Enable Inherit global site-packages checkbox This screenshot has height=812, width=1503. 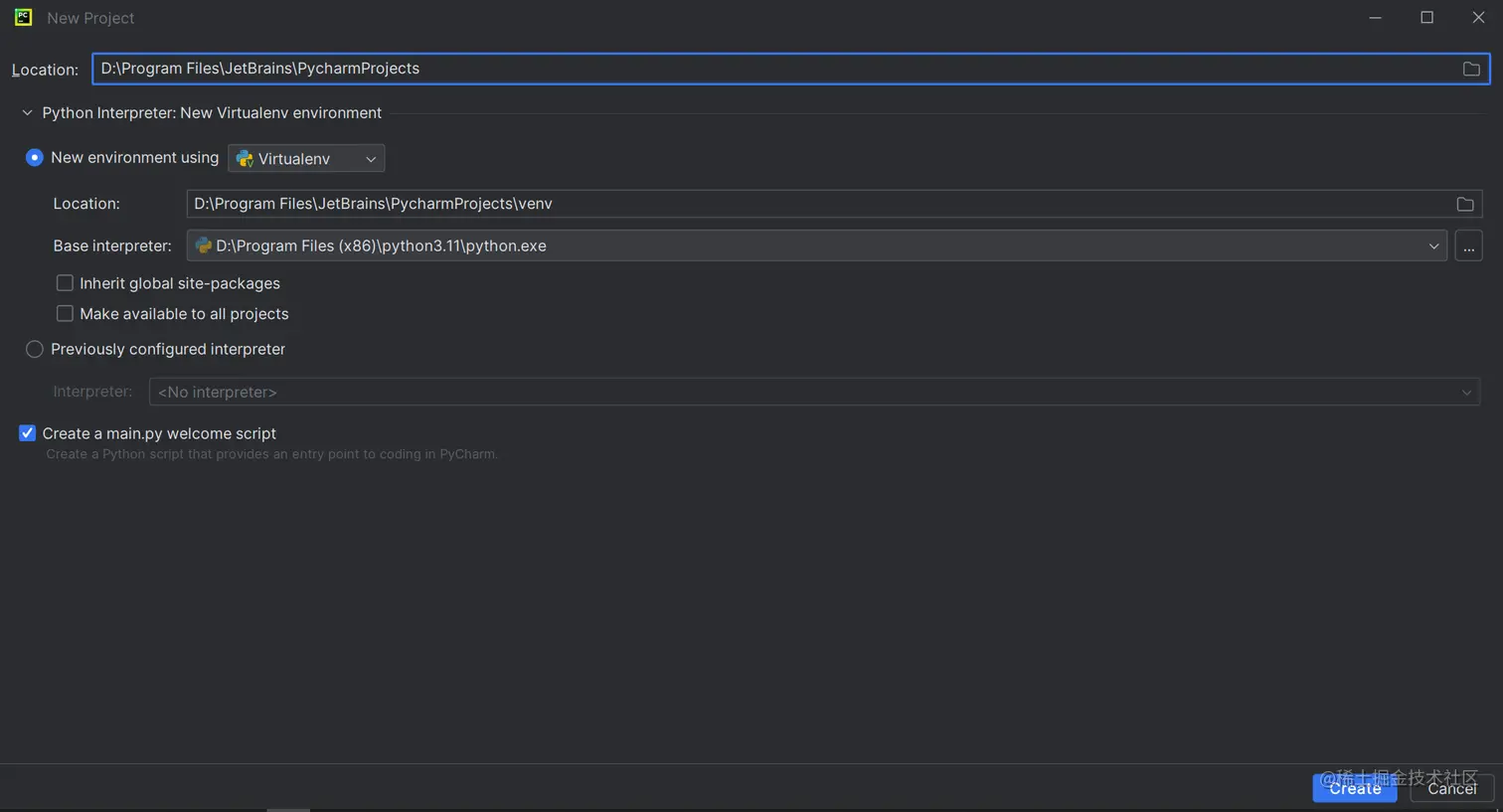click(65, 283)
